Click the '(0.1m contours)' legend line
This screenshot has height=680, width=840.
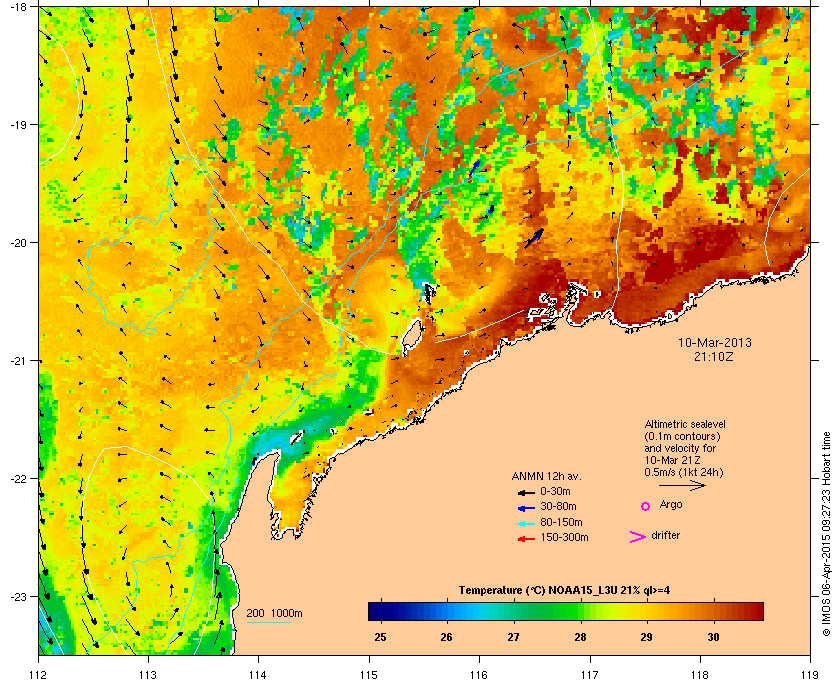(682, 436)
